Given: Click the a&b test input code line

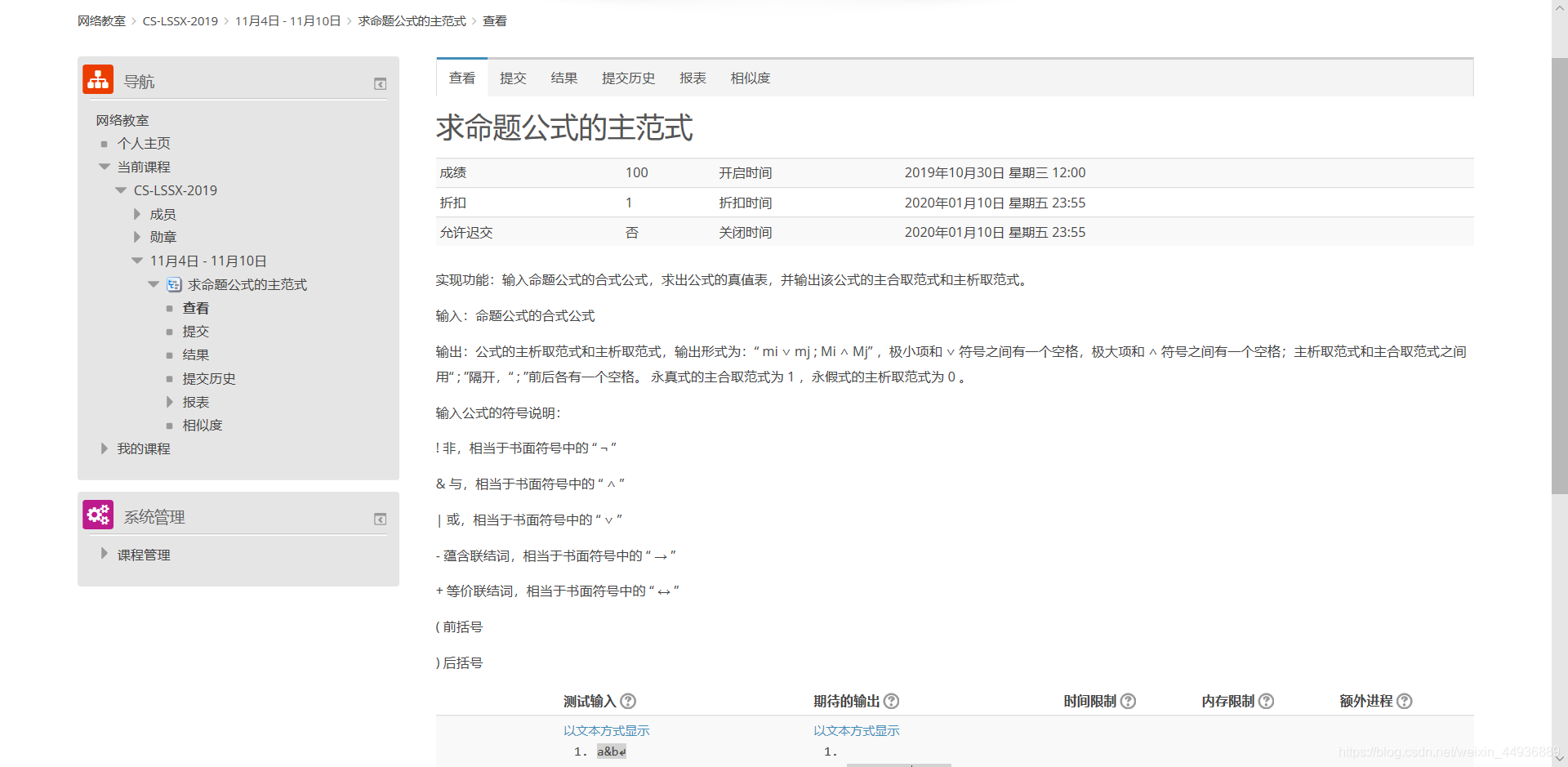Looking at the screenshot, I should [x=612, y=751].
